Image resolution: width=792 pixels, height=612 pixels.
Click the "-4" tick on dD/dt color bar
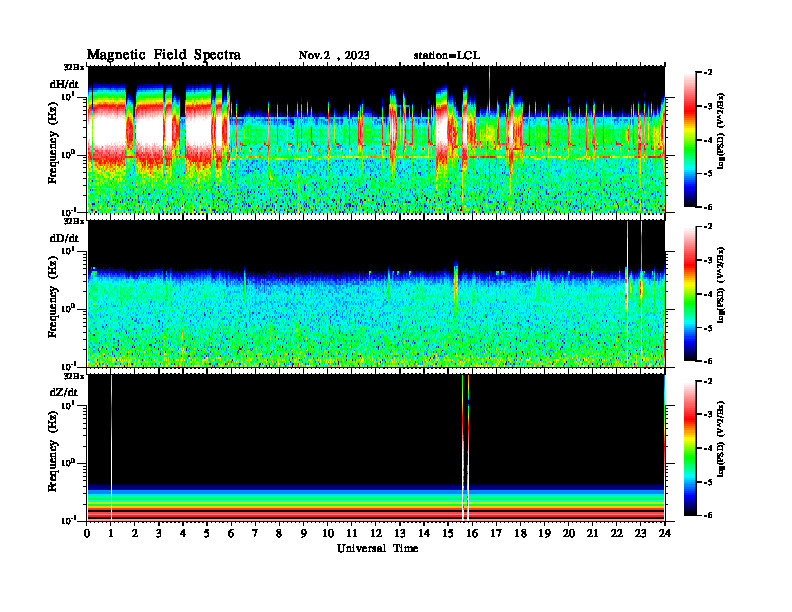(708, 294)
